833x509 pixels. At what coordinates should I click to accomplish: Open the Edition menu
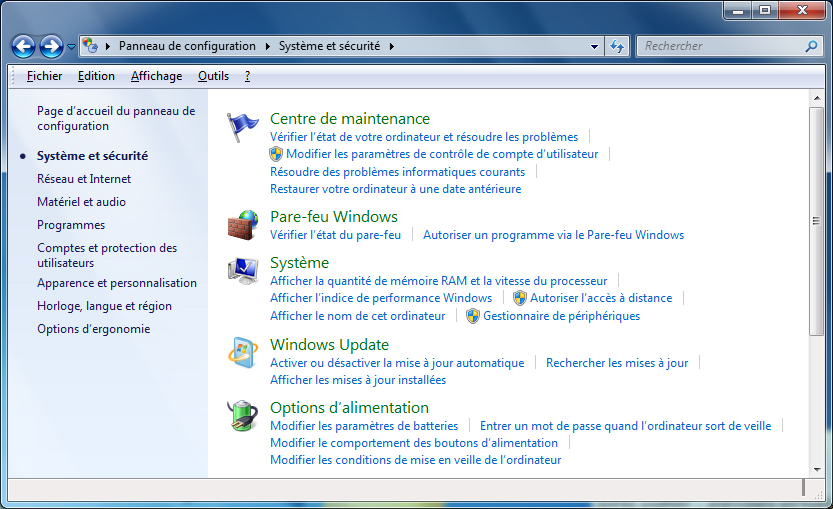pos(96,76)
